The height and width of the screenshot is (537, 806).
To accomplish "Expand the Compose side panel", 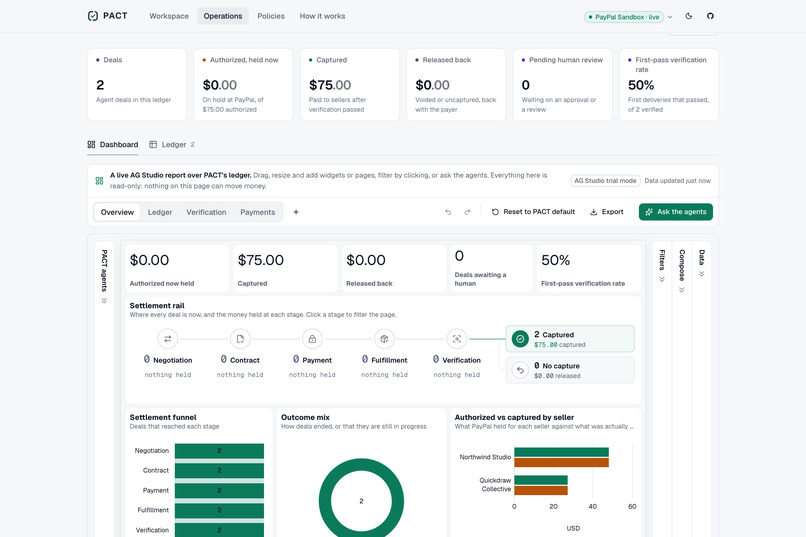I will [682, 271].
